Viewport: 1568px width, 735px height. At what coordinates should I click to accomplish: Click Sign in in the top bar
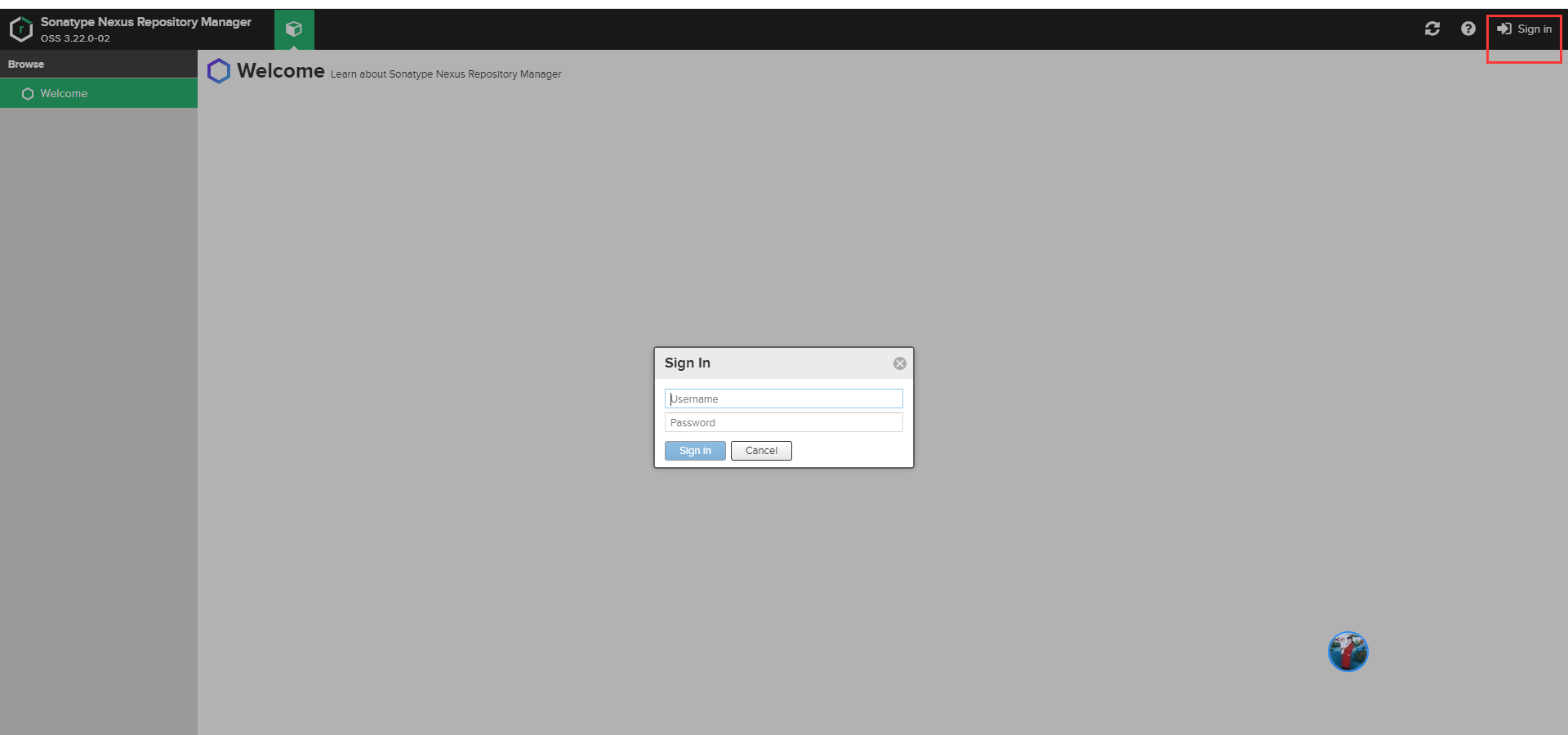1524,29
